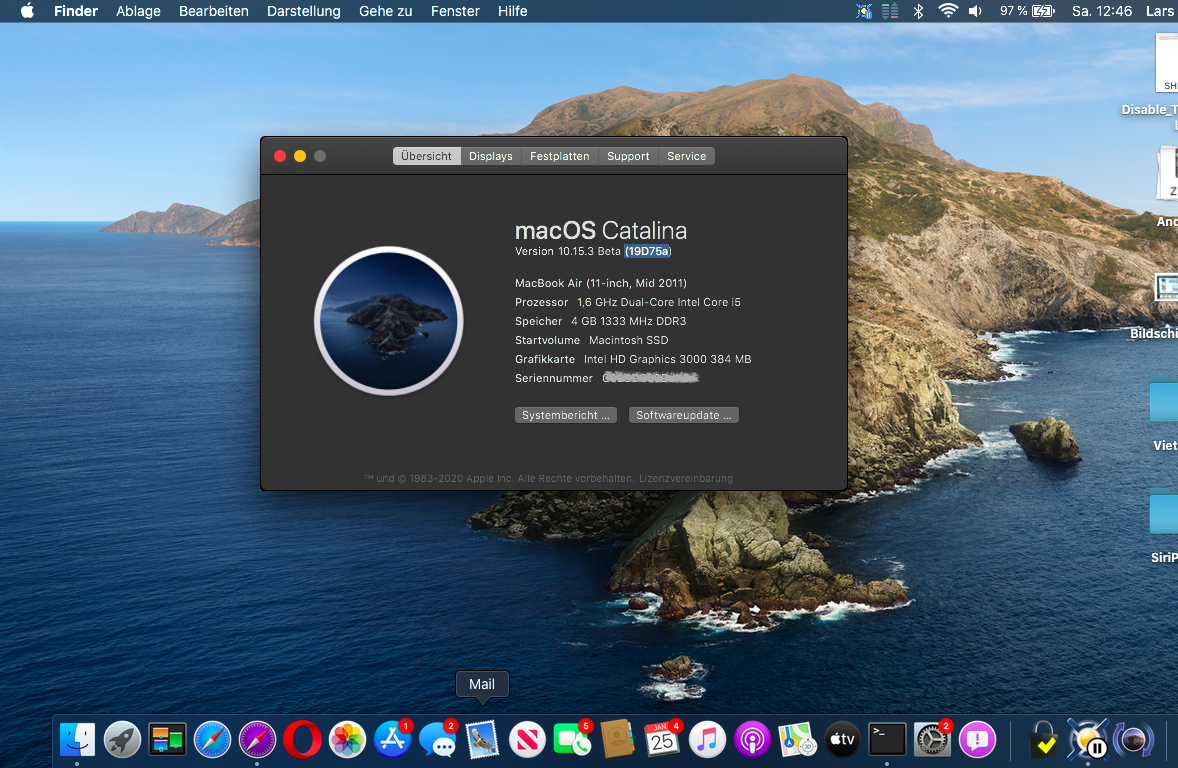Open the Apple TV app in Dock
Viewport: 1178px width, 768px height.
pos(842,740)
